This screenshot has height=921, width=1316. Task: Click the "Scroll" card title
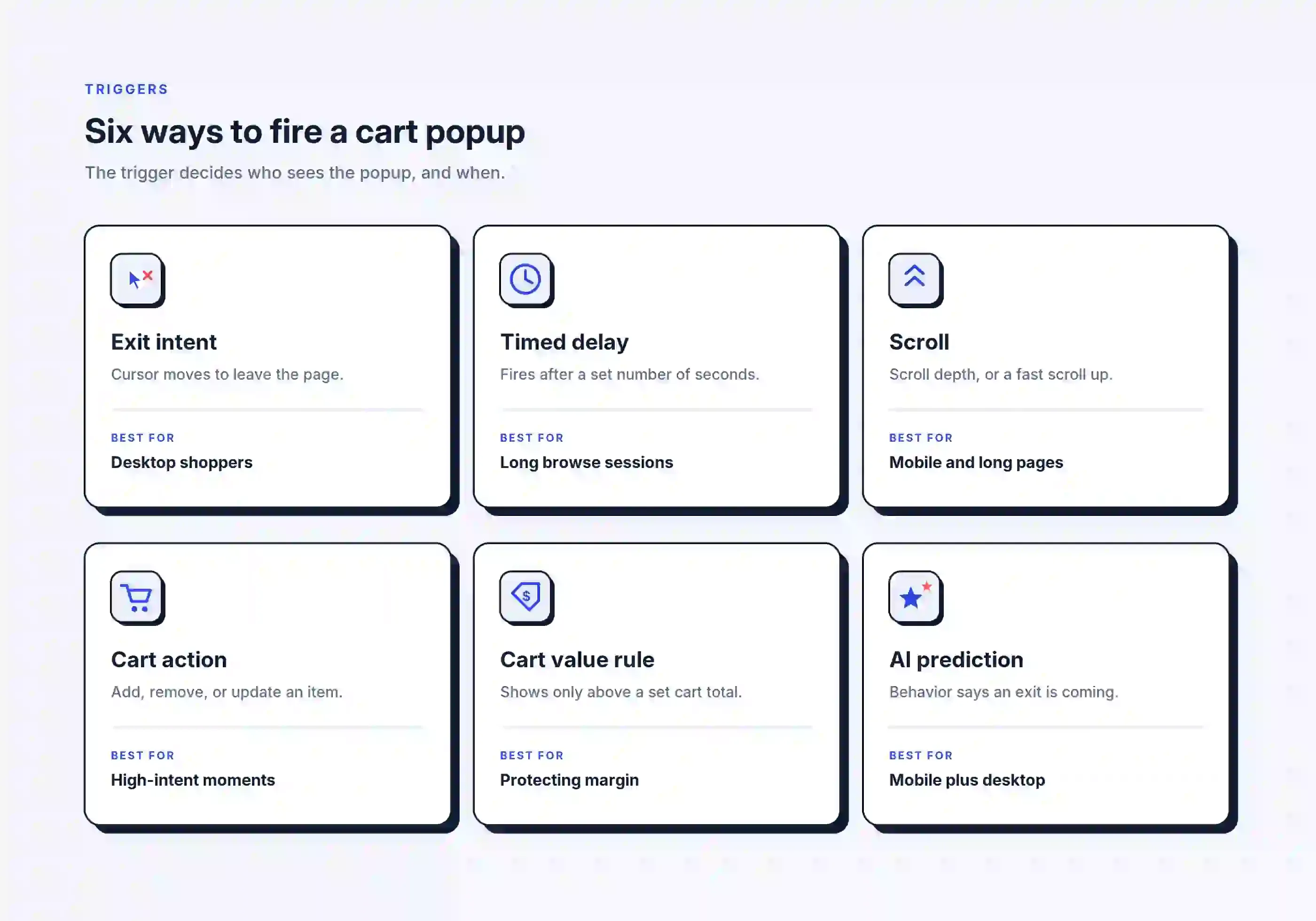pos(919,342)
